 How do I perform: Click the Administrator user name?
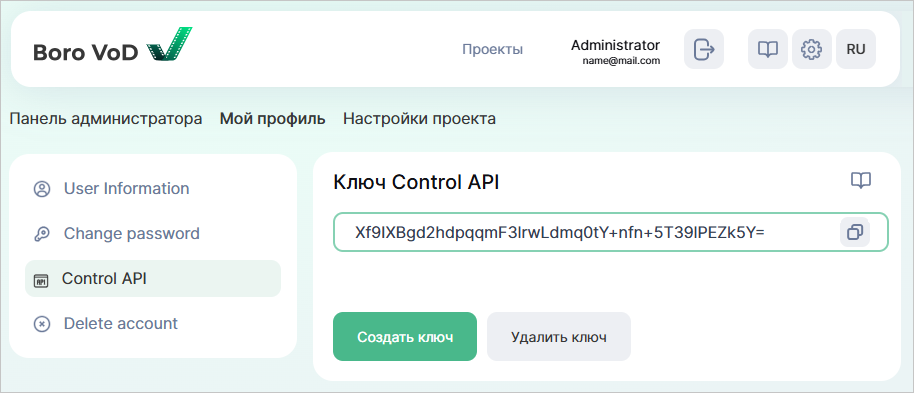pos(615,45)
